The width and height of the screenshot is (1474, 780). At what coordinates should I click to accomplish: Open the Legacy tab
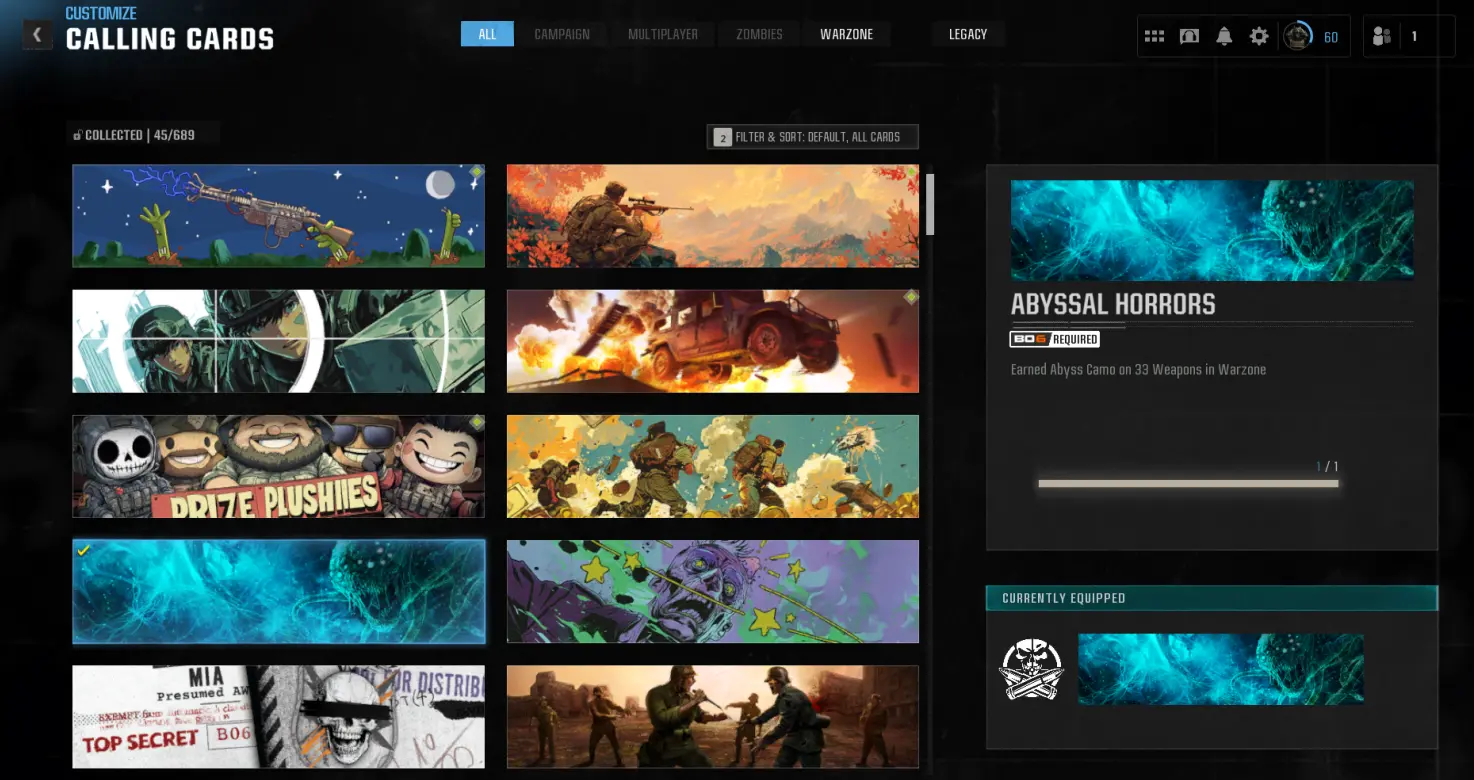[x=968, y=34]
